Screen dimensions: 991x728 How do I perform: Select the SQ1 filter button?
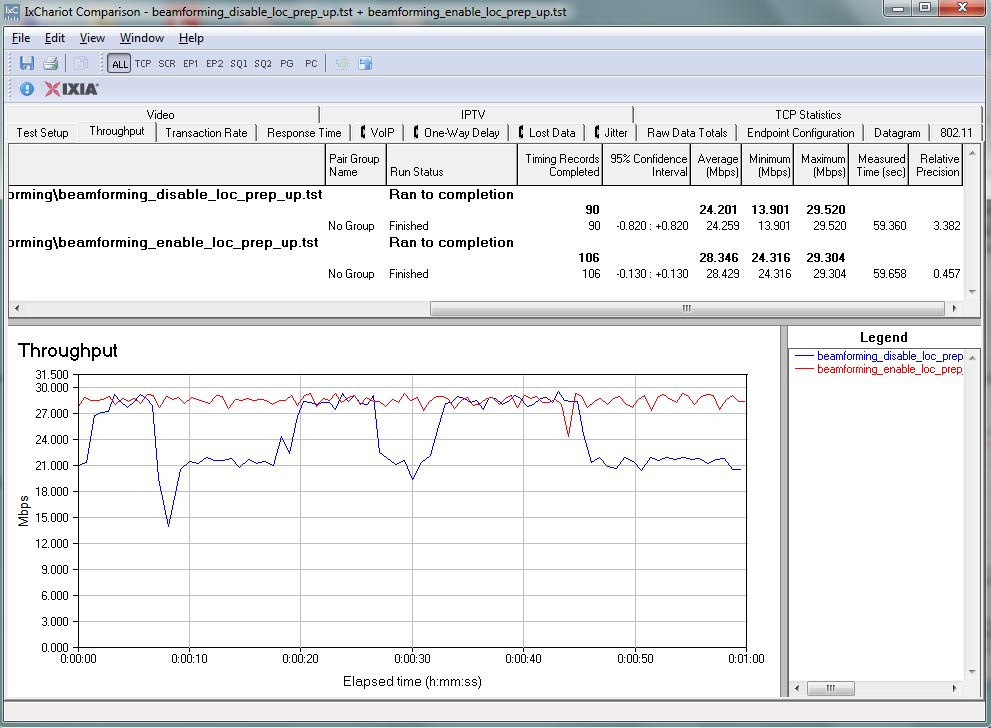[238, 63]
